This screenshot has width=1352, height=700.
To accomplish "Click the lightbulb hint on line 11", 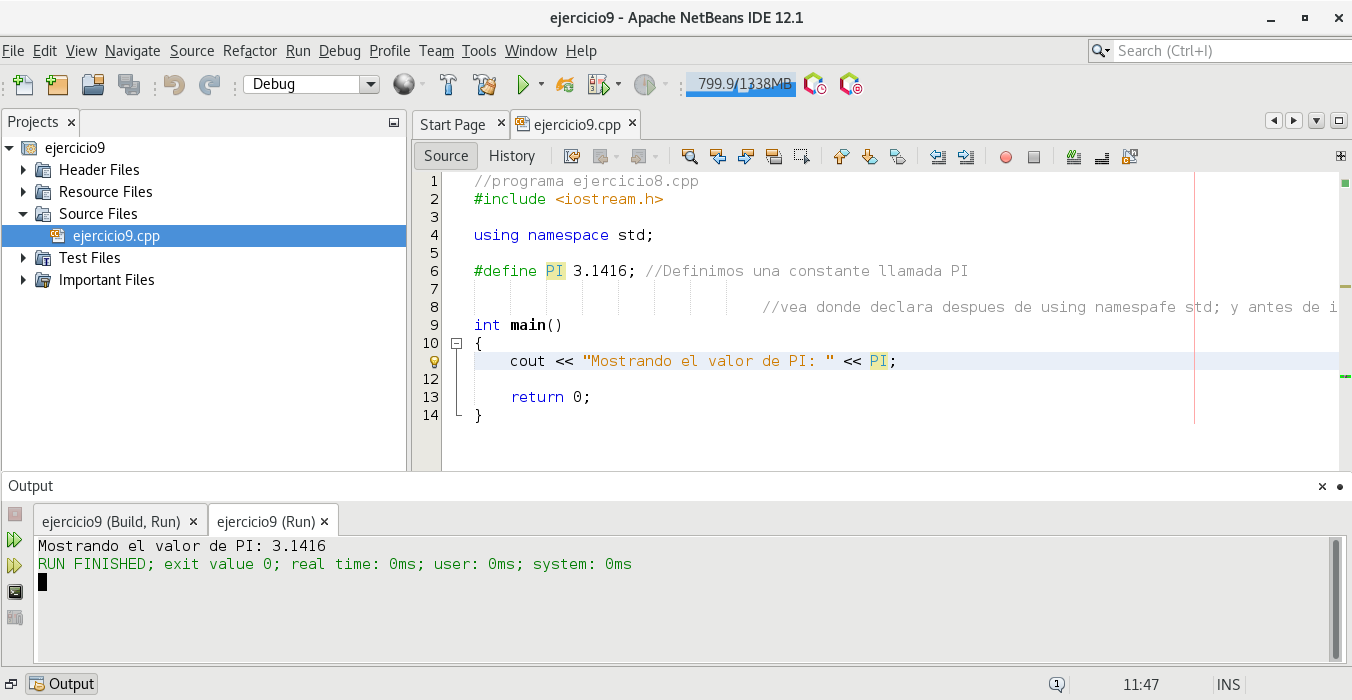I will coord(434,362).
